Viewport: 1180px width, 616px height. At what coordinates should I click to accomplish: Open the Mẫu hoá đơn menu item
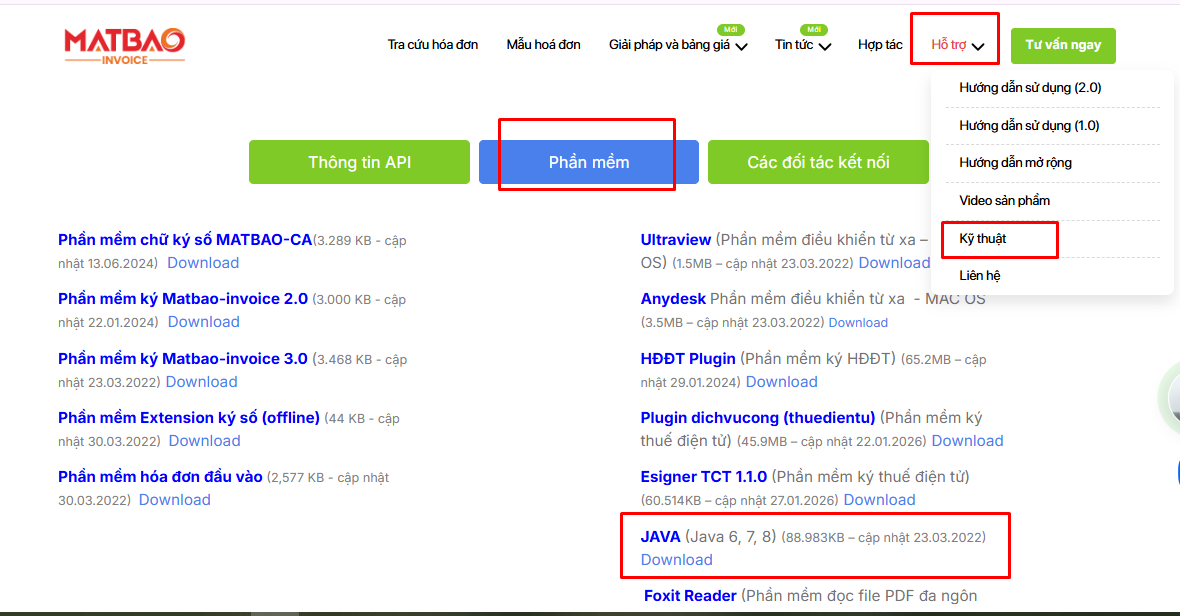[543, 45]
